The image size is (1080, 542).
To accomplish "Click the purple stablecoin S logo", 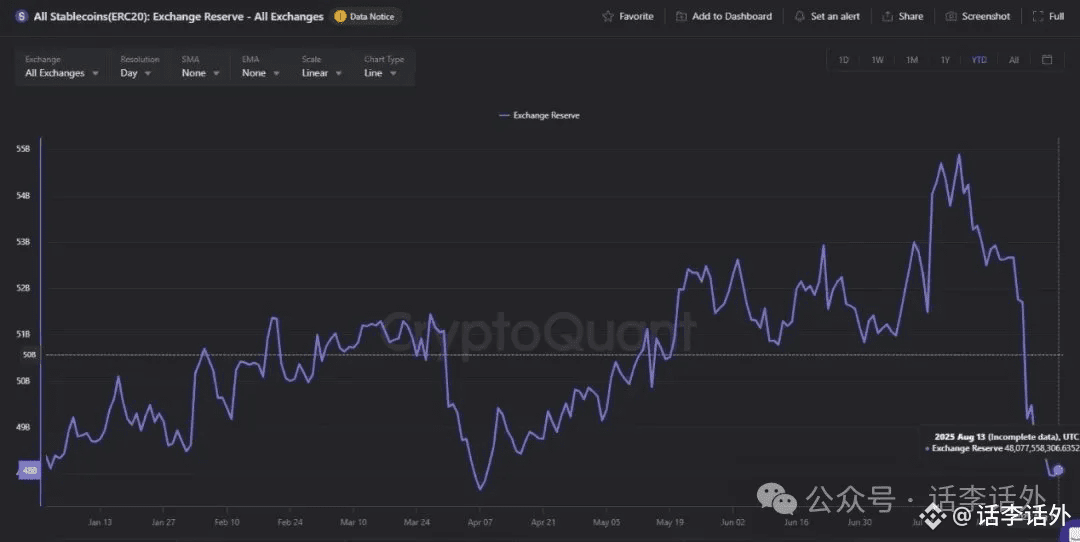I will [21, 16].
